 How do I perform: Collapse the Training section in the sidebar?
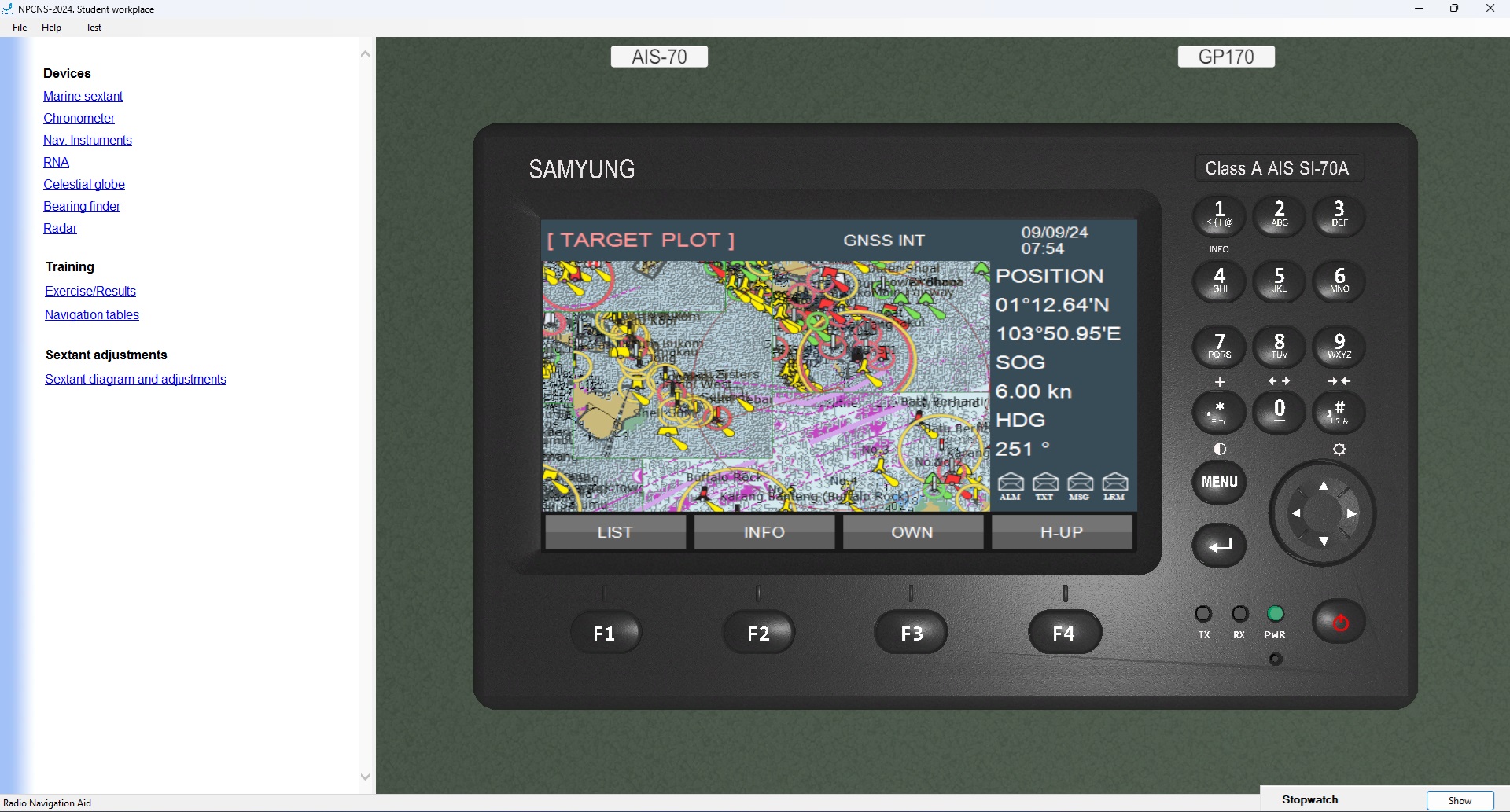click(x=69, y=266)
